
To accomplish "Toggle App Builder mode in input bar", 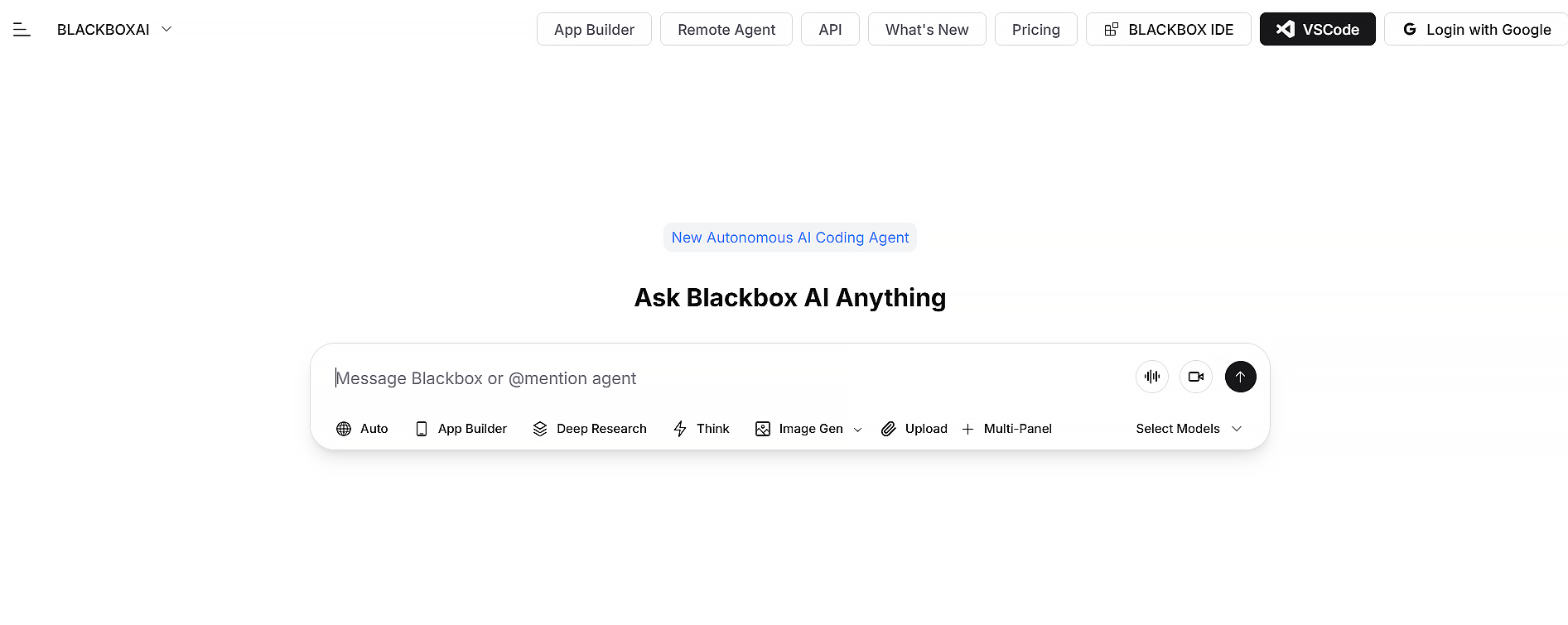I will click(461, 429).
